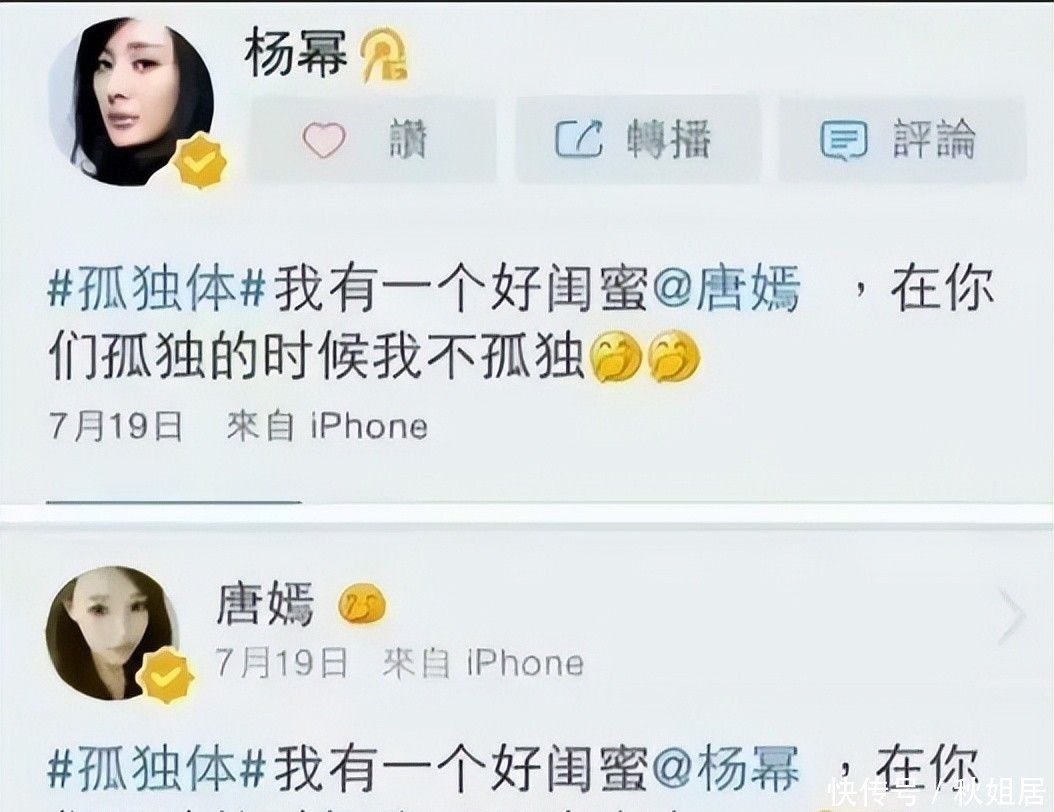
Task: Click the gold member badge next to 杨幂
Action: (384, 54)
